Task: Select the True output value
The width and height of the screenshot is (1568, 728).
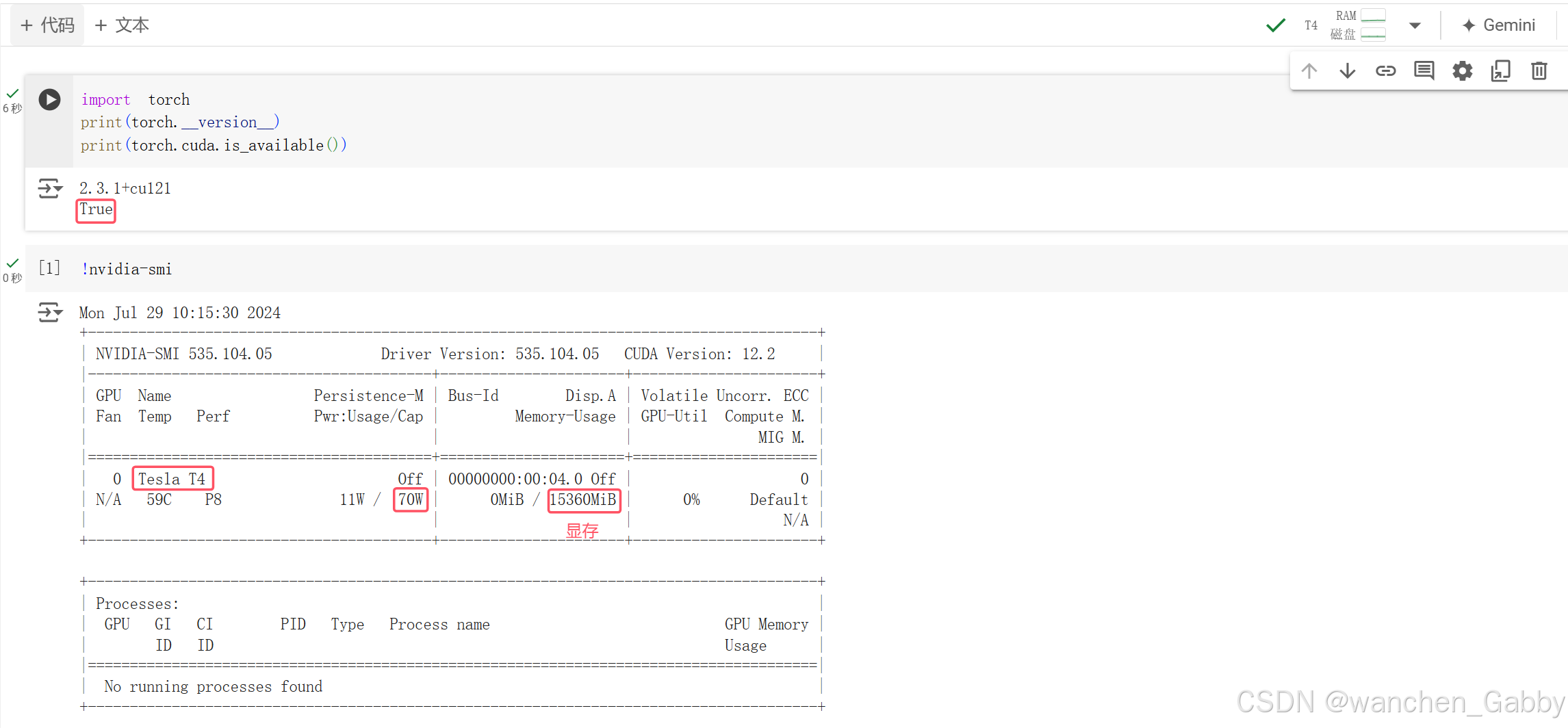Action: point(96,209)
